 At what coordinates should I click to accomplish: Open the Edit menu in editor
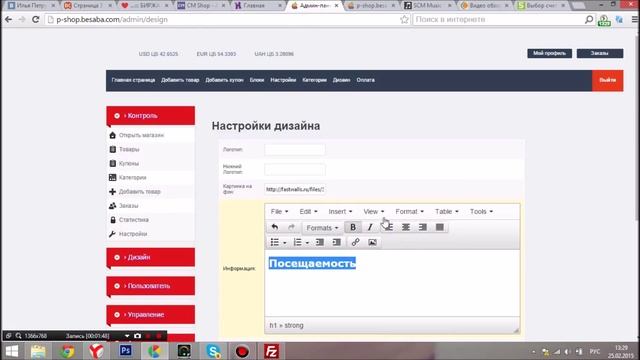pos(308,211)
